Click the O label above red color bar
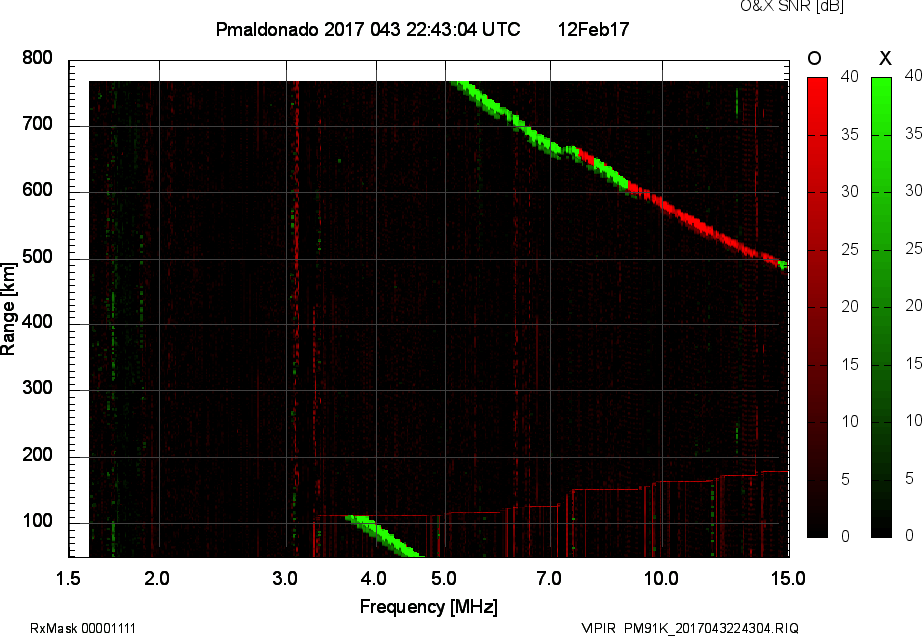The height and width of the screenshot is (636, 922). [x=815, y=58]
